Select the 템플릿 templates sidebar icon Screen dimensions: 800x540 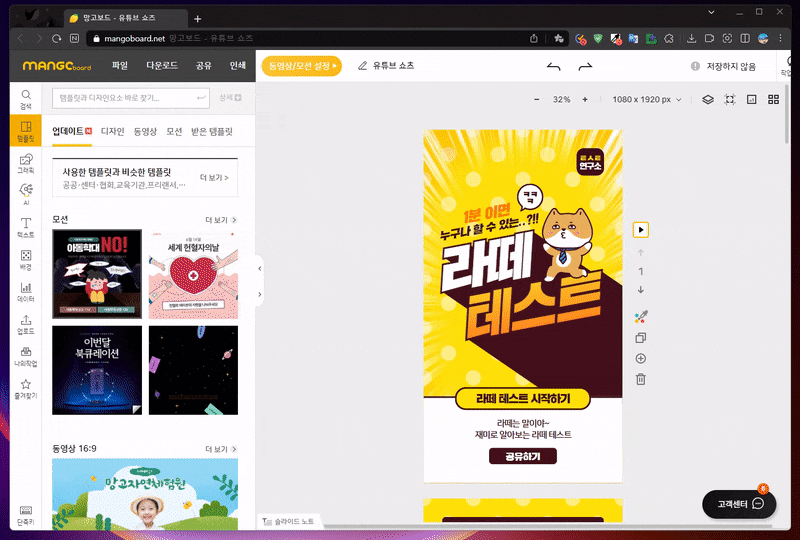pos(26,131)
